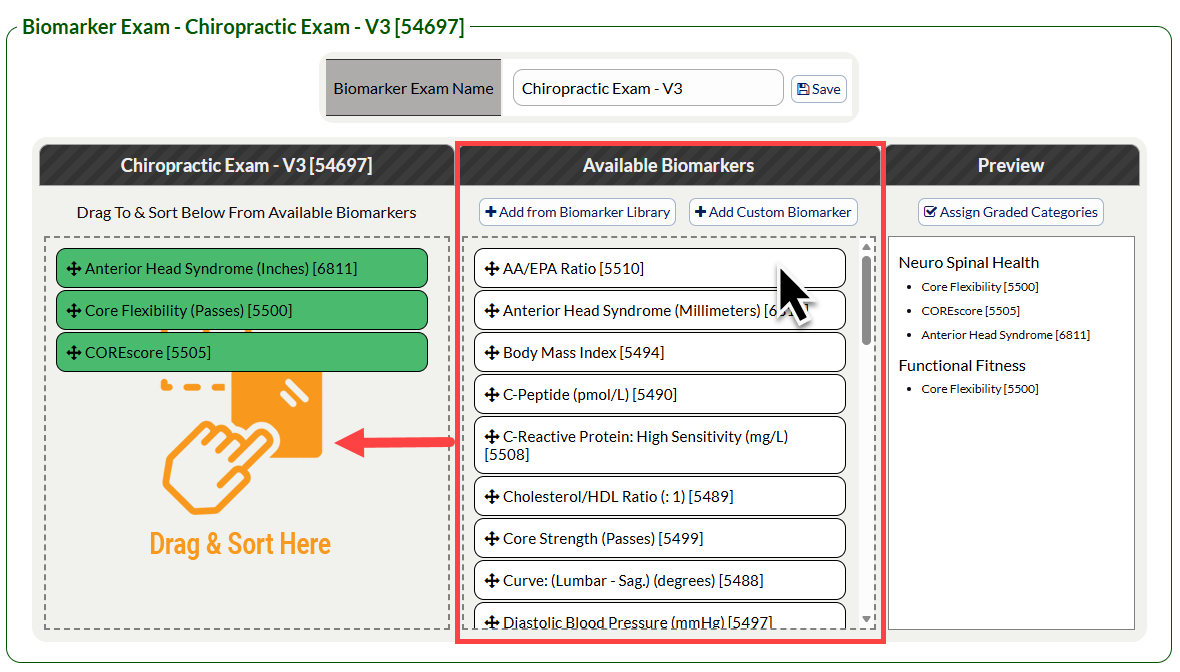1180x672 pixels.
Task: Select the green COREscore [5505] item
Action: 242,353
